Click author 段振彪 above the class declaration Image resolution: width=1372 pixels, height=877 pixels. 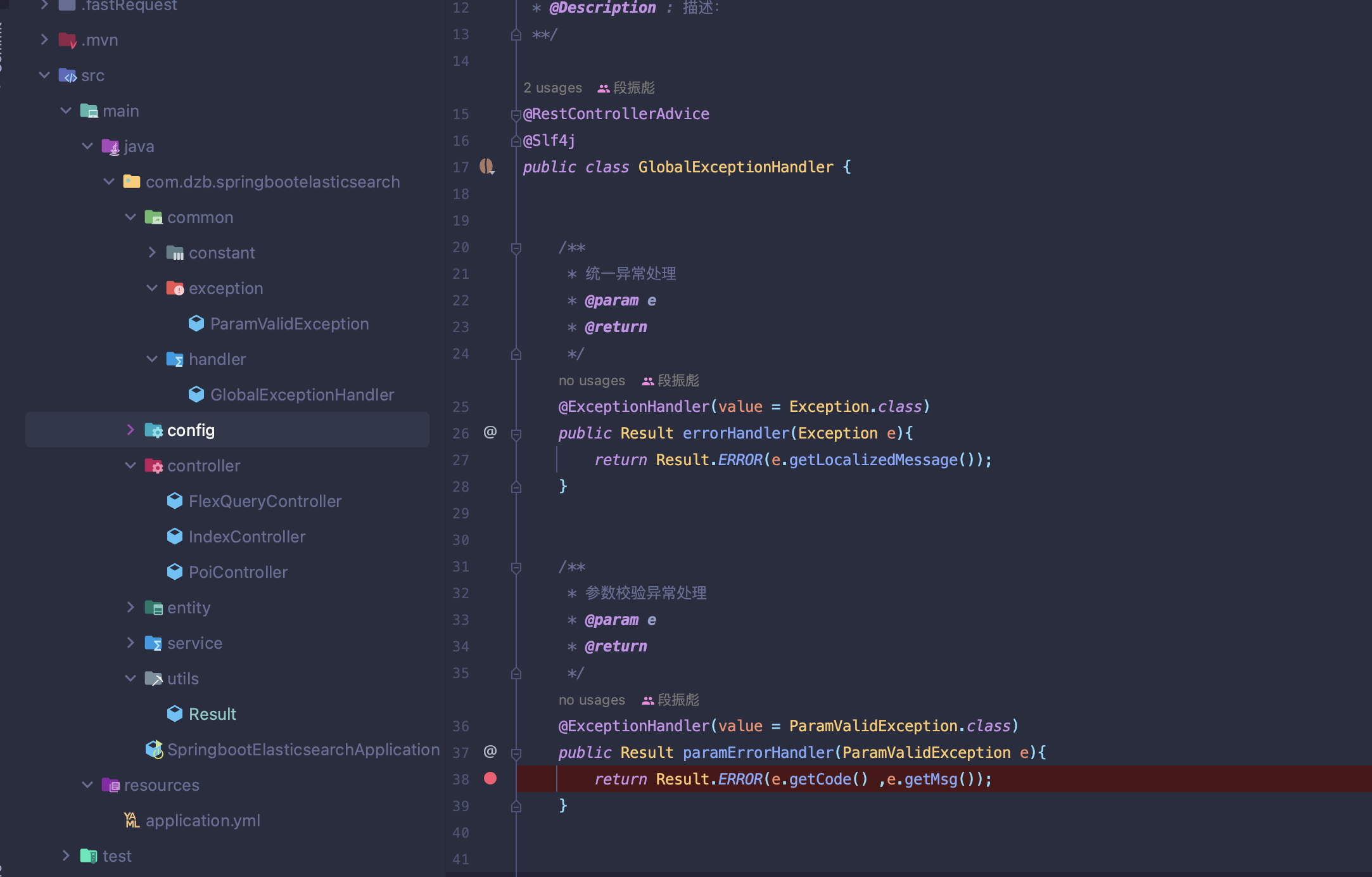click(626, 87)
